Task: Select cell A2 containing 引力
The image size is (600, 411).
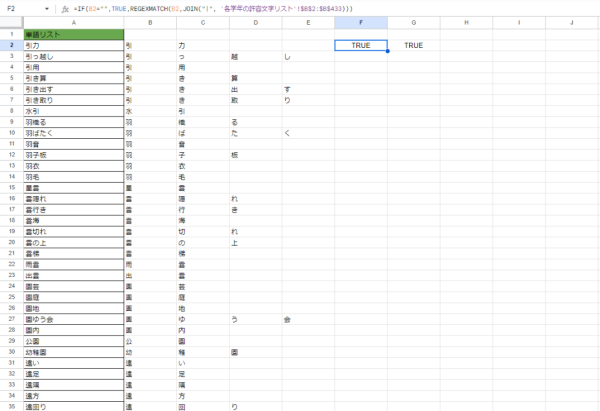Action: (x=73, y=45)
